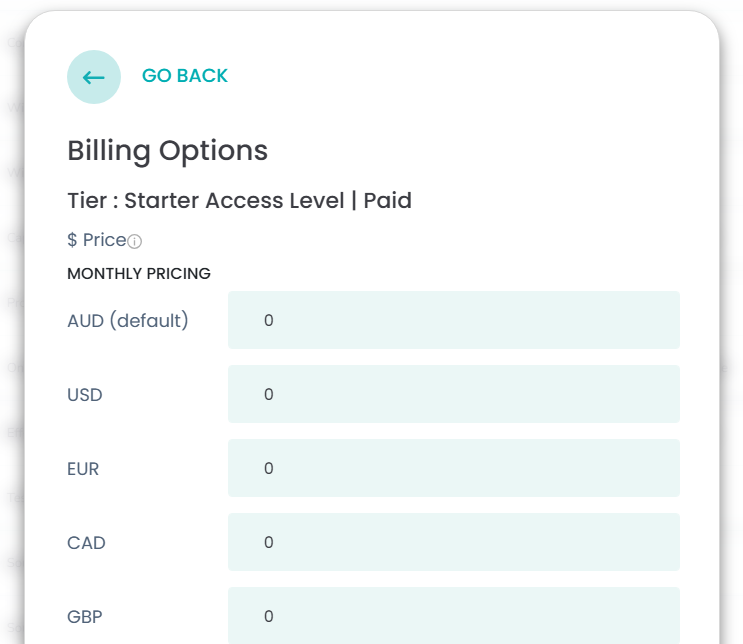Focus the AUD (default) monthly price field

453,320
